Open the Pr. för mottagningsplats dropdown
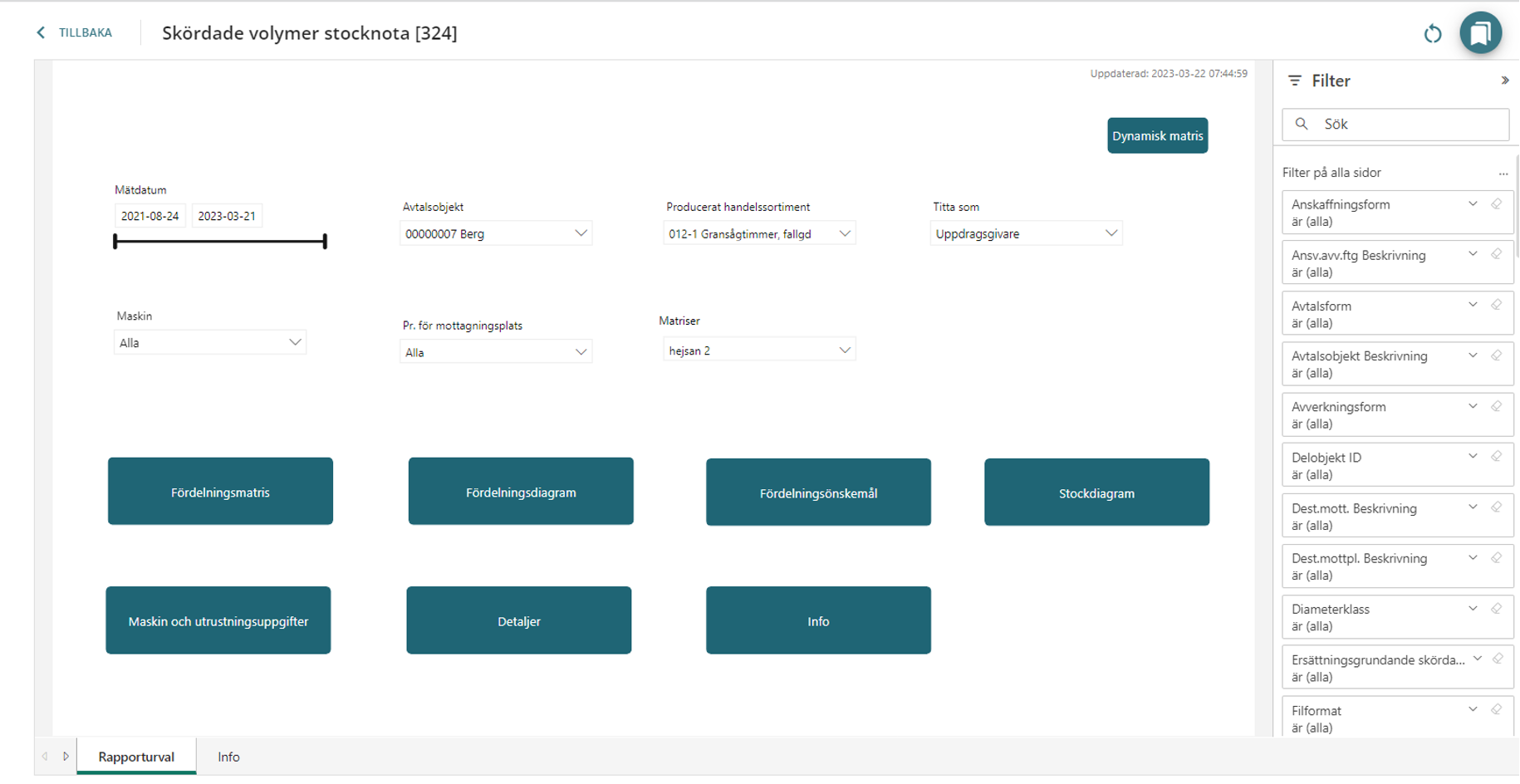The width and height of the screenshot is (1520, 784). pyautogui.click(x=496, y=352)
